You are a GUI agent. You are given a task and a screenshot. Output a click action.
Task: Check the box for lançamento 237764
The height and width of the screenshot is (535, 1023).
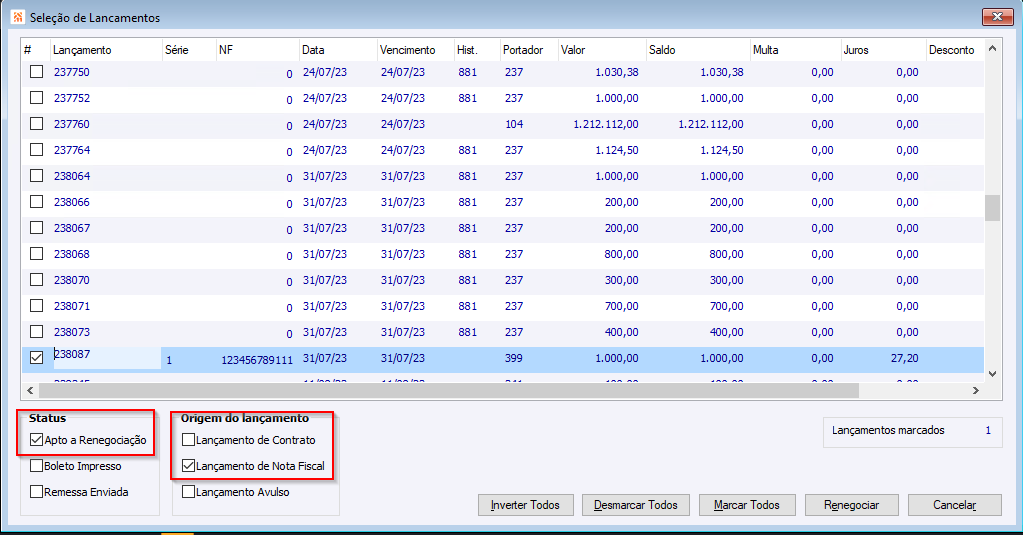[x=37, y=150]
